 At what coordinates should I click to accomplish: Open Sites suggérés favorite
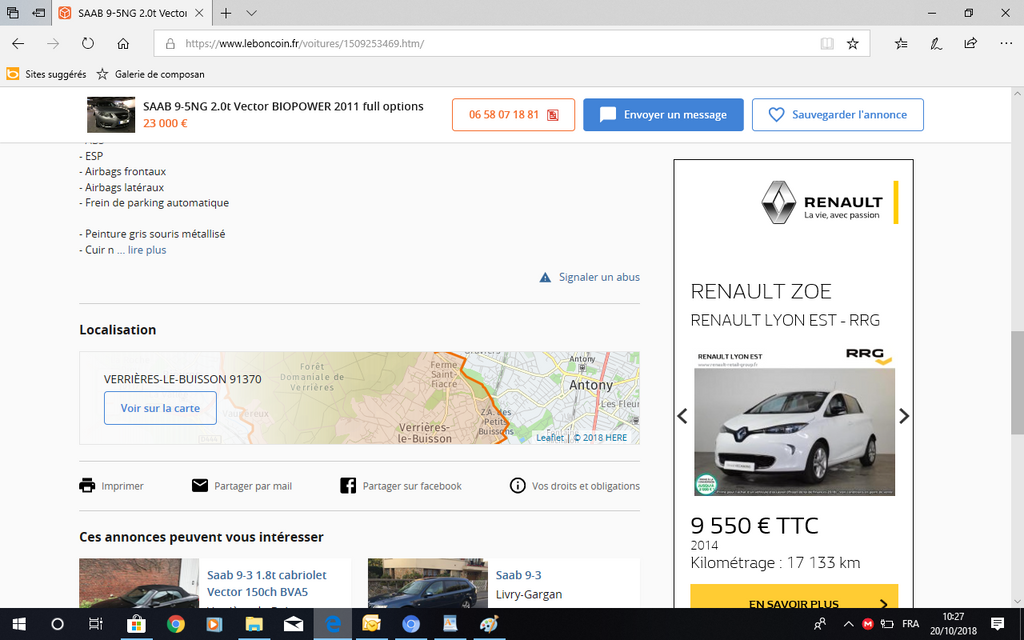coord(46,74)
